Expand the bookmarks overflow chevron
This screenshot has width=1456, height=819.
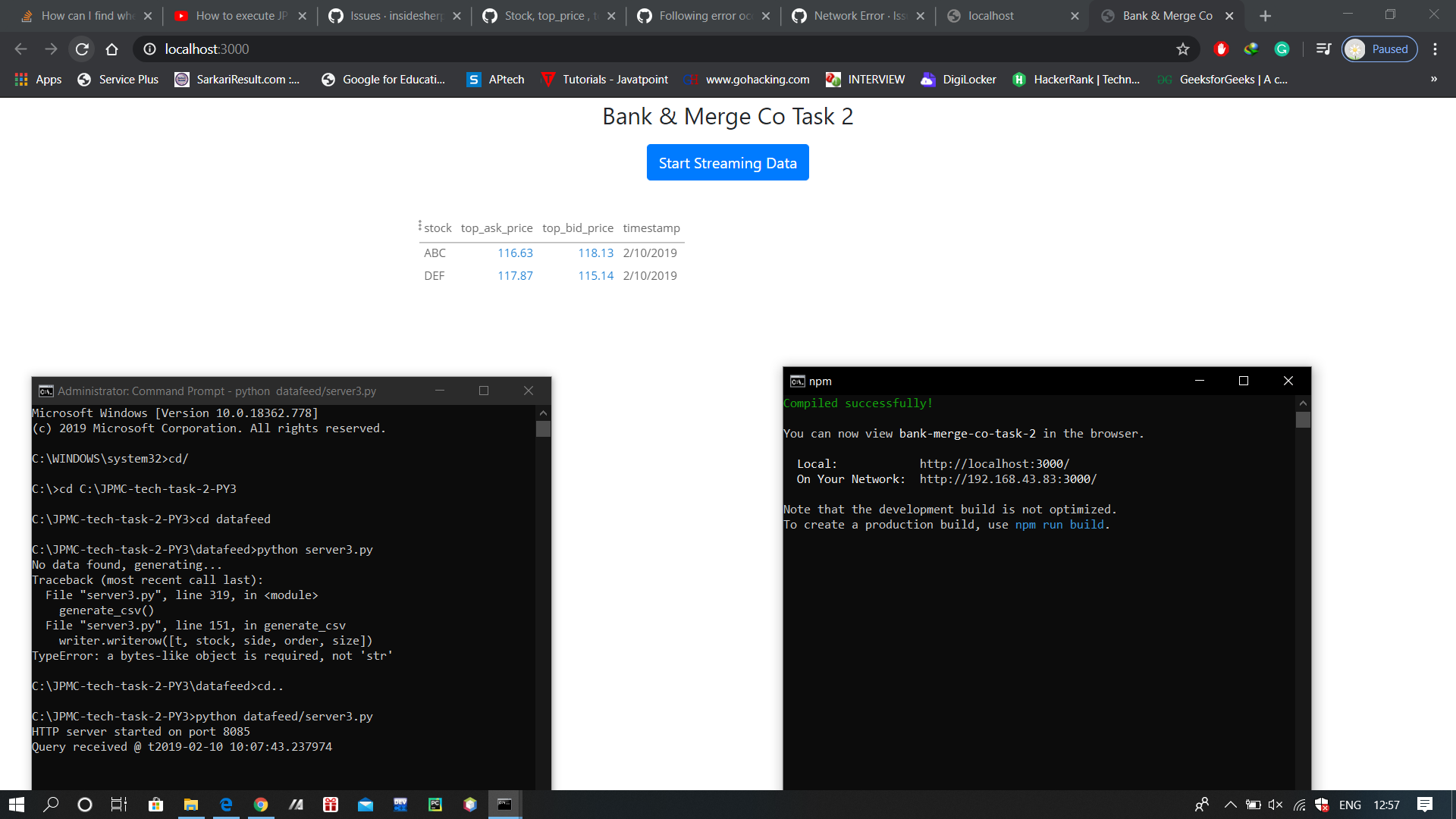(x=1435, y=79)
